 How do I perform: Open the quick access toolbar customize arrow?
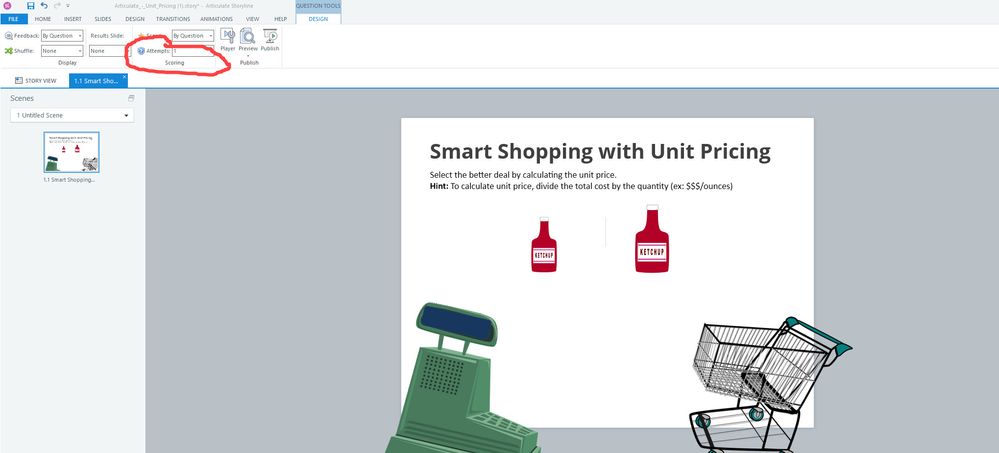click(68, 6)
